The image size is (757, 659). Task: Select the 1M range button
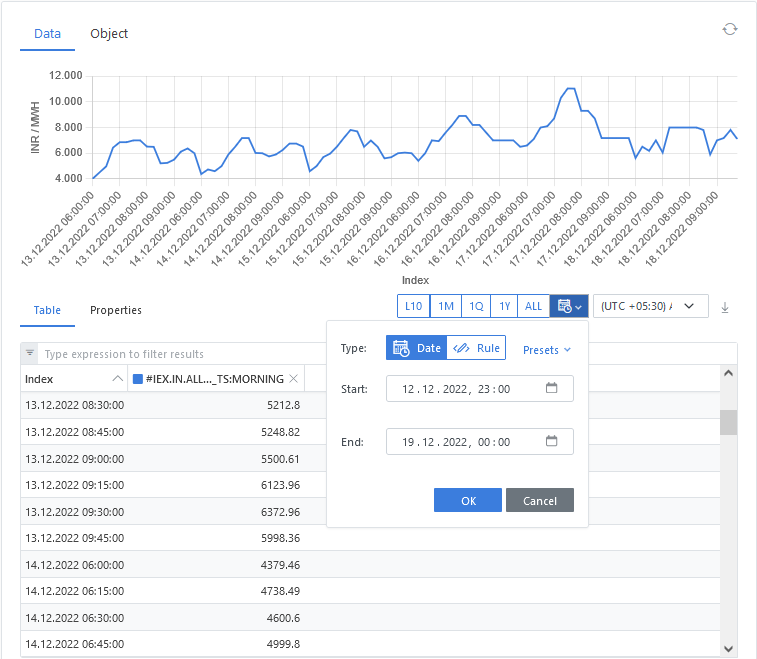point(445,306)
